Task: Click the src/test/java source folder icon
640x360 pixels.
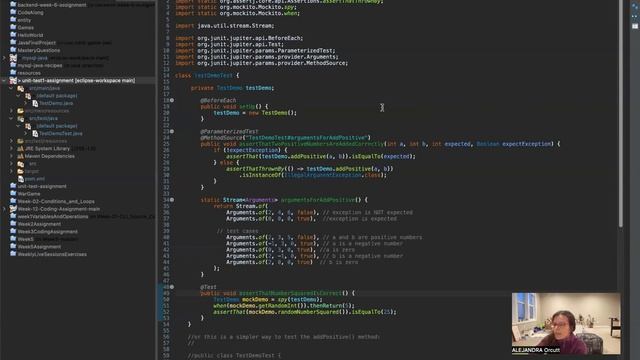Action: click(20, 118)
